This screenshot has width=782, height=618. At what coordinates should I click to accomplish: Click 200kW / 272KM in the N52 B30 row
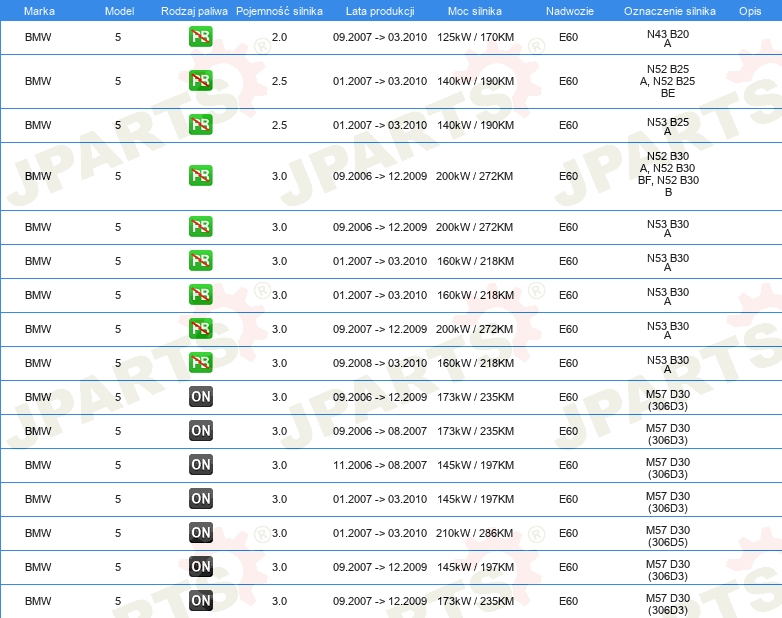pos(474,176)
